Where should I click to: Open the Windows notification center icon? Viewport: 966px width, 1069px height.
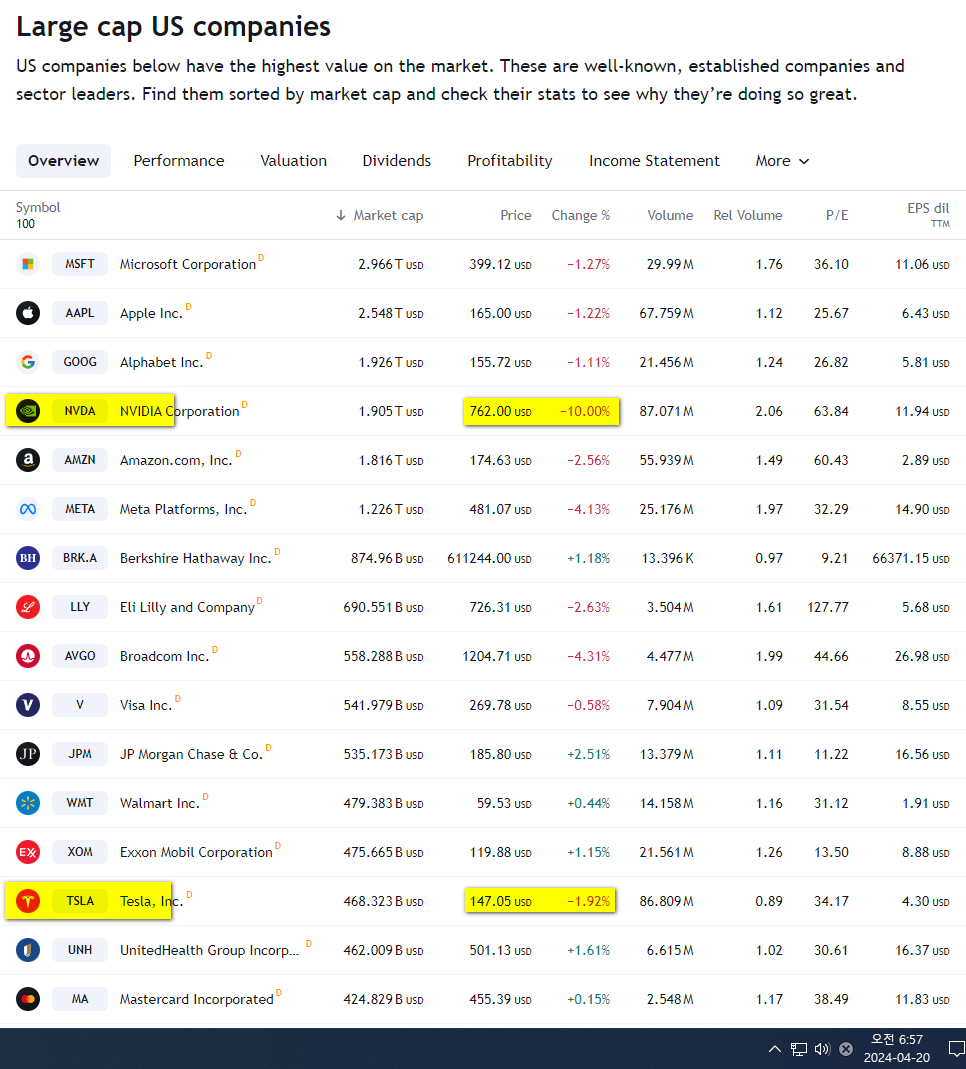pos(956,1049)
